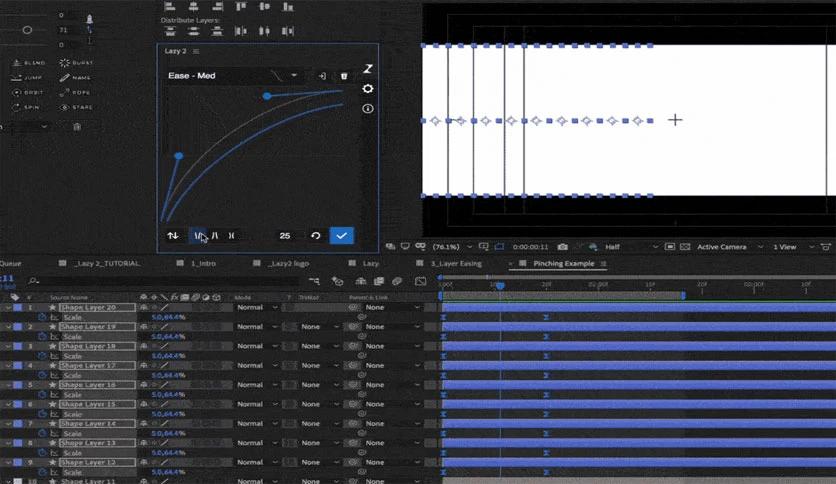
Task: Switch to the 1_Intro tab
Action: (203, 263)
